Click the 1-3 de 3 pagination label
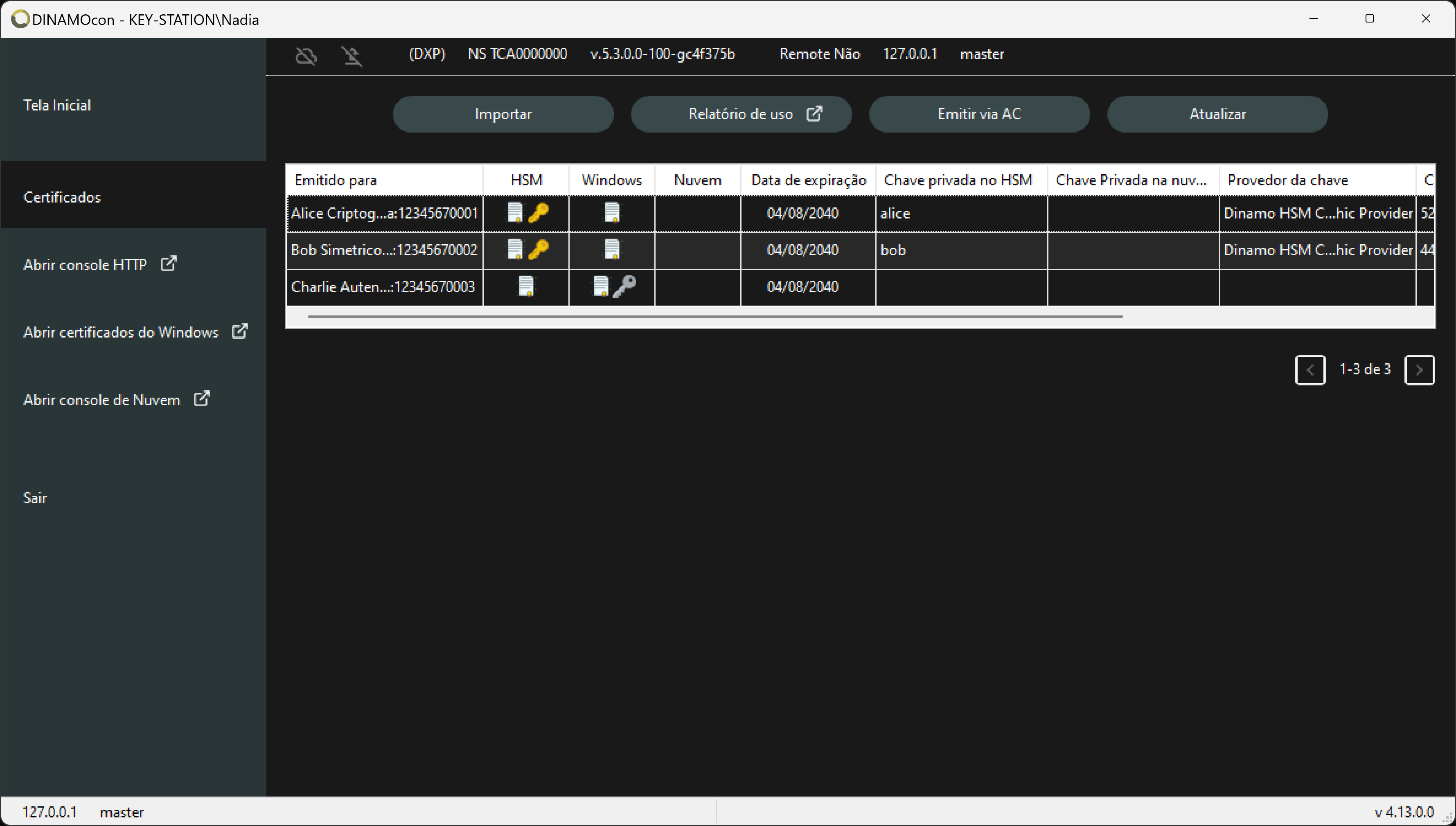This screenshot has height=826, width=1456. 1365,369
